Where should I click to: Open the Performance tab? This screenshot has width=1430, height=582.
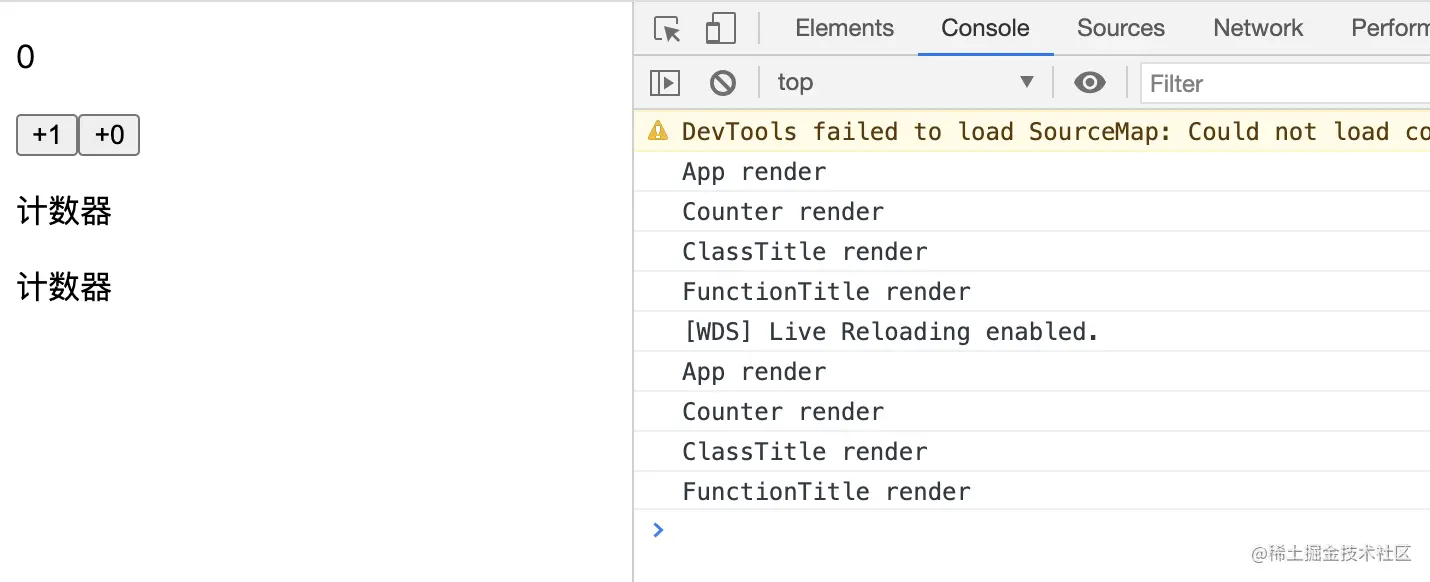point(1390,28)
